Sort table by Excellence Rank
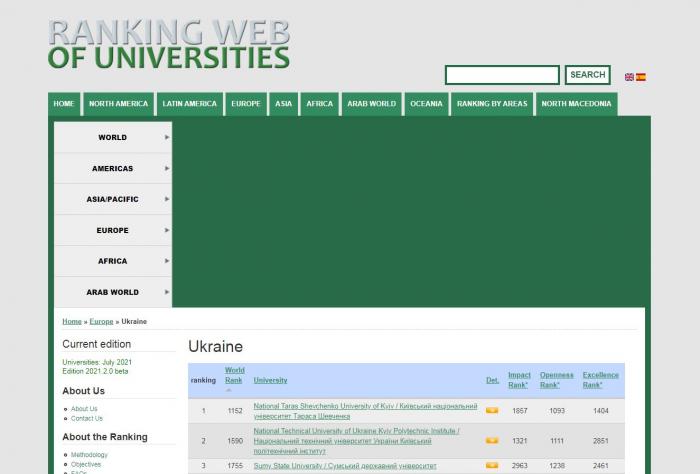 pyautogui.click(x=600, y=380)
